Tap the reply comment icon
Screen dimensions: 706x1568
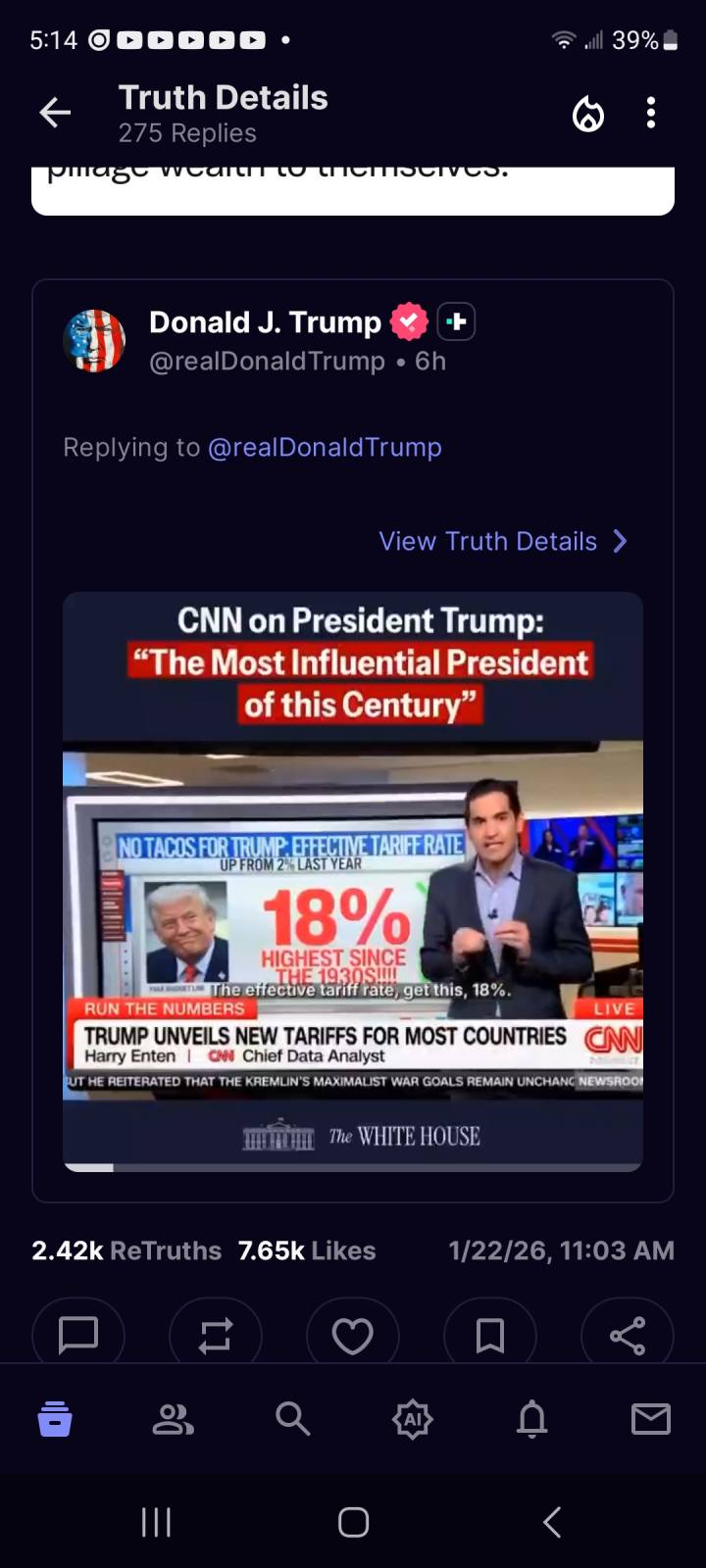tap(78, 1335)
